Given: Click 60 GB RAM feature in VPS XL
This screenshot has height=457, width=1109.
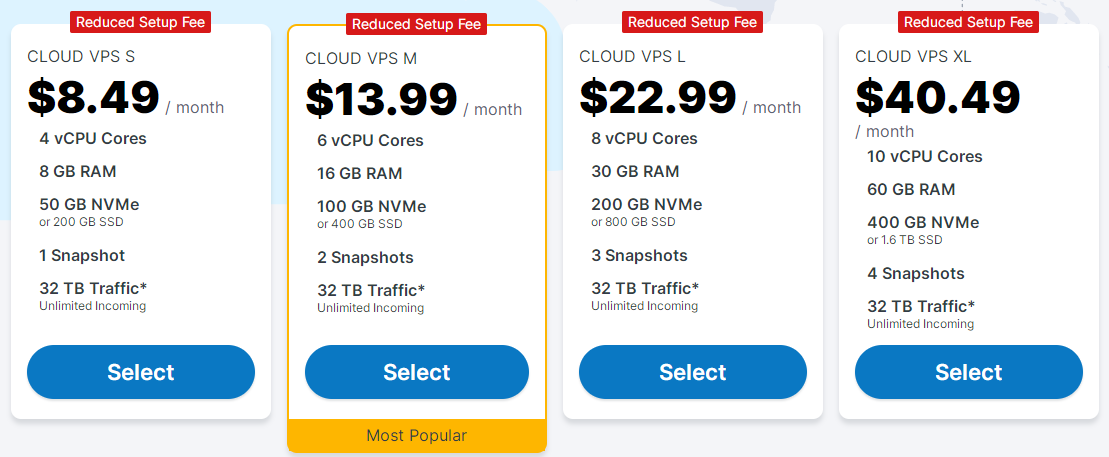Looking at the screenshot, I should click(x=911, y=189).
